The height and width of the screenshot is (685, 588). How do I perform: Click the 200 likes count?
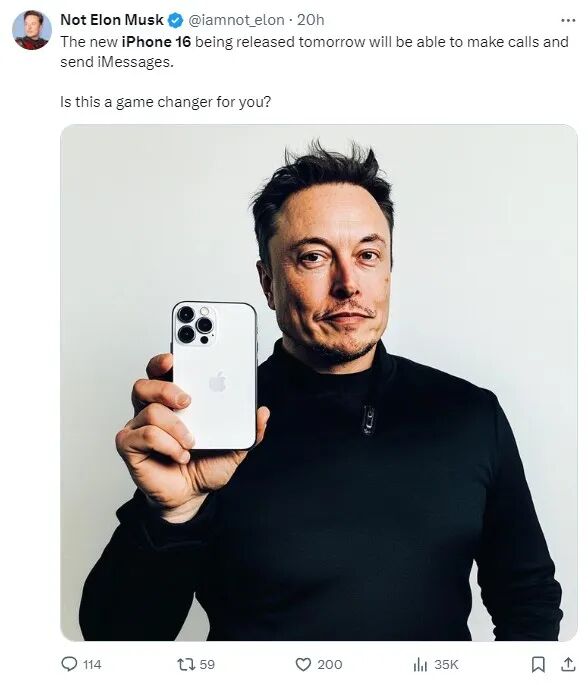coord(330,664)
